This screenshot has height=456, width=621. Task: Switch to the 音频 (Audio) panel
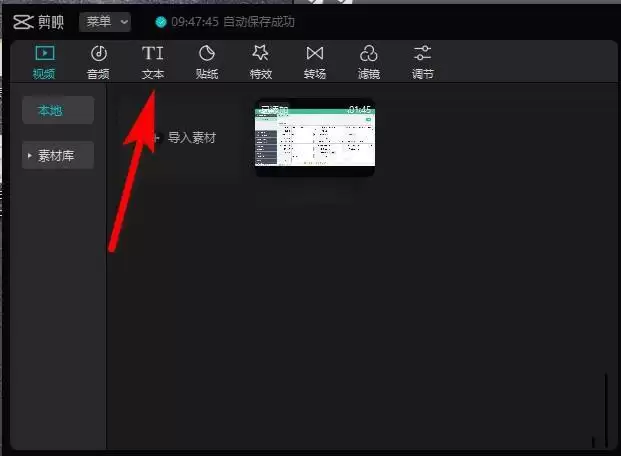coord(98,61)
